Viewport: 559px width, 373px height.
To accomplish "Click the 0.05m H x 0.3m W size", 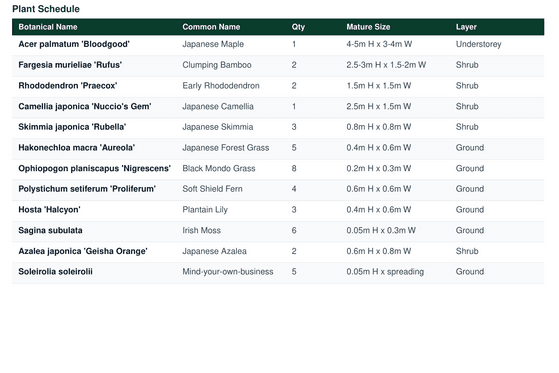I will click(381, 230).
